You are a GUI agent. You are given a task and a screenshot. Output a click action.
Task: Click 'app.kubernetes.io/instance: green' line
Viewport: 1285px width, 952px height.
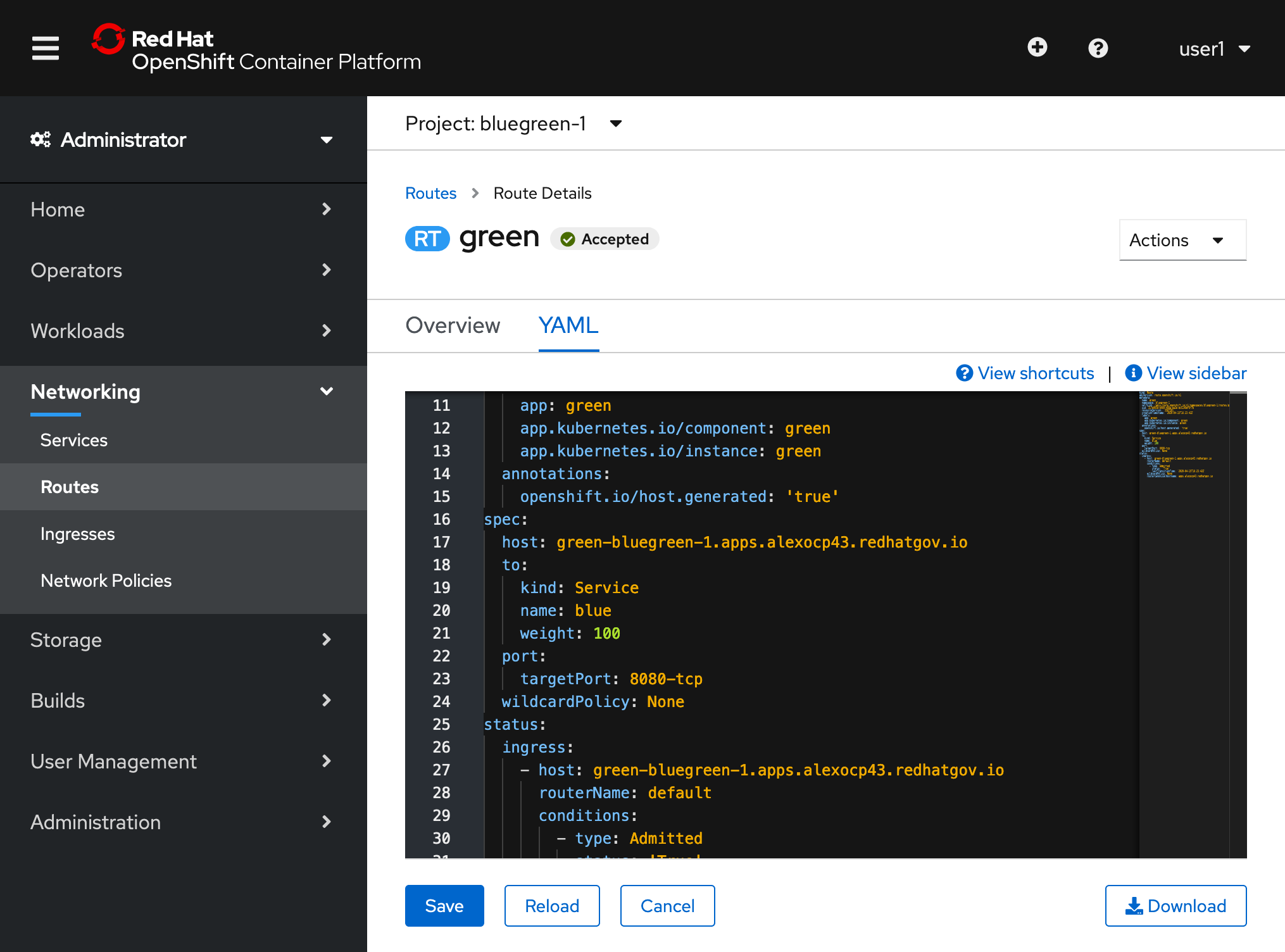pos(670,451)
